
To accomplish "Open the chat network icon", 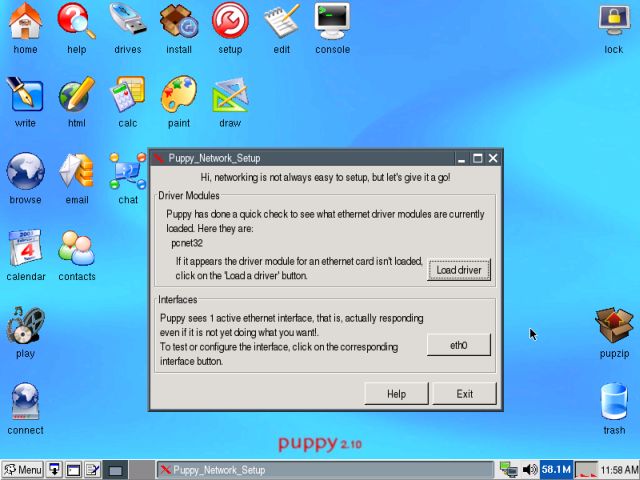I will (128, 171).
